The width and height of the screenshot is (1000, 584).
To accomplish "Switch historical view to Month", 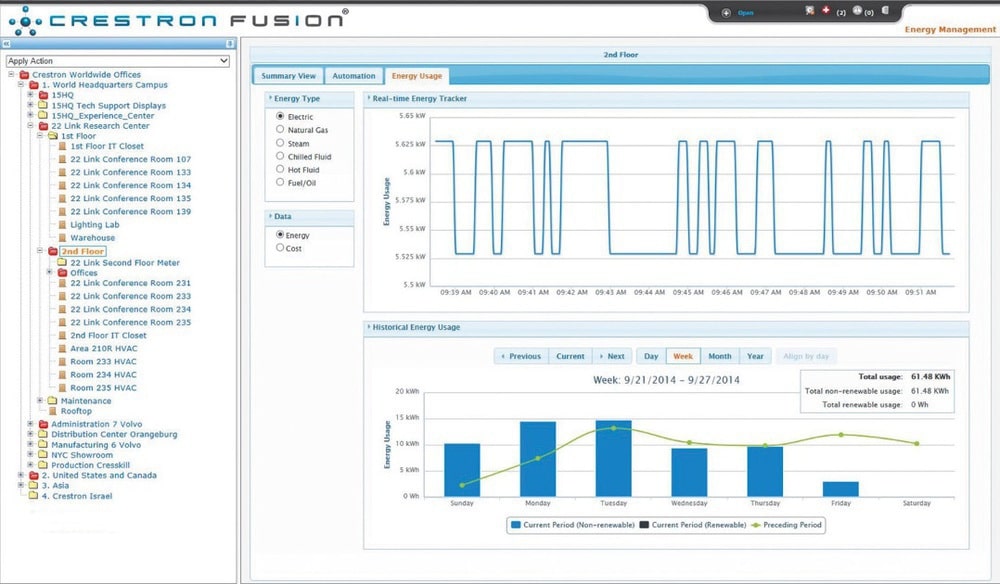I will coord(719,356).
